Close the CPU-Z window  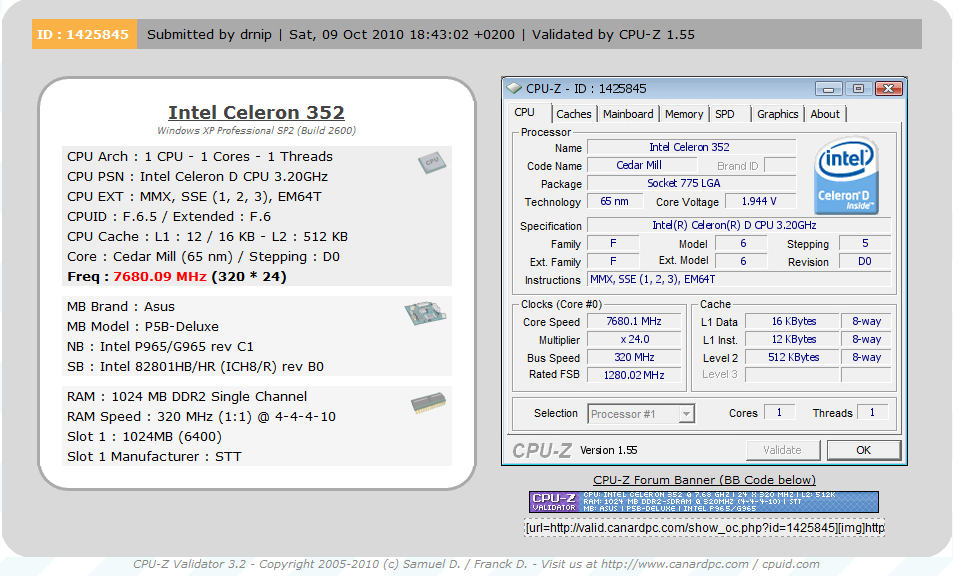[886, 88]
